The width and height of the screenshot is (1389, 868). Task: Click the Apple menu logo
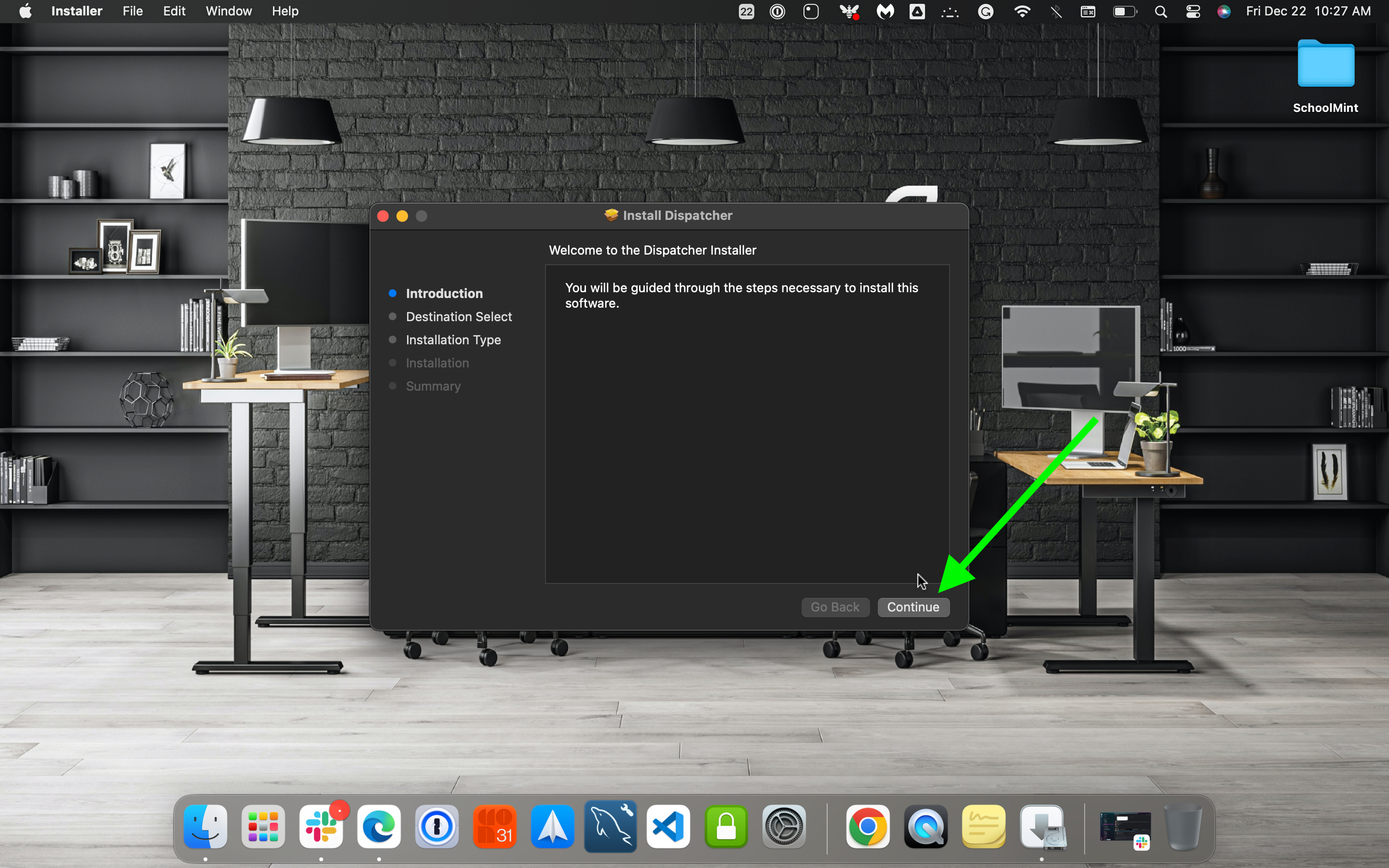point(25,11)
